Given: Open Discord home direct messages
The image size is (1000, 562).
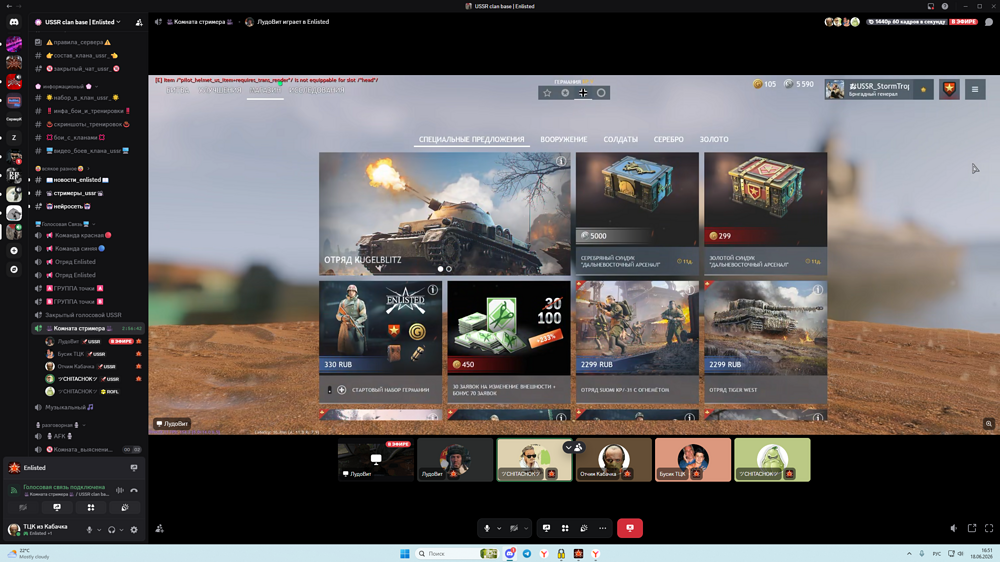Looking at the screenshot, I should [13, 22].
